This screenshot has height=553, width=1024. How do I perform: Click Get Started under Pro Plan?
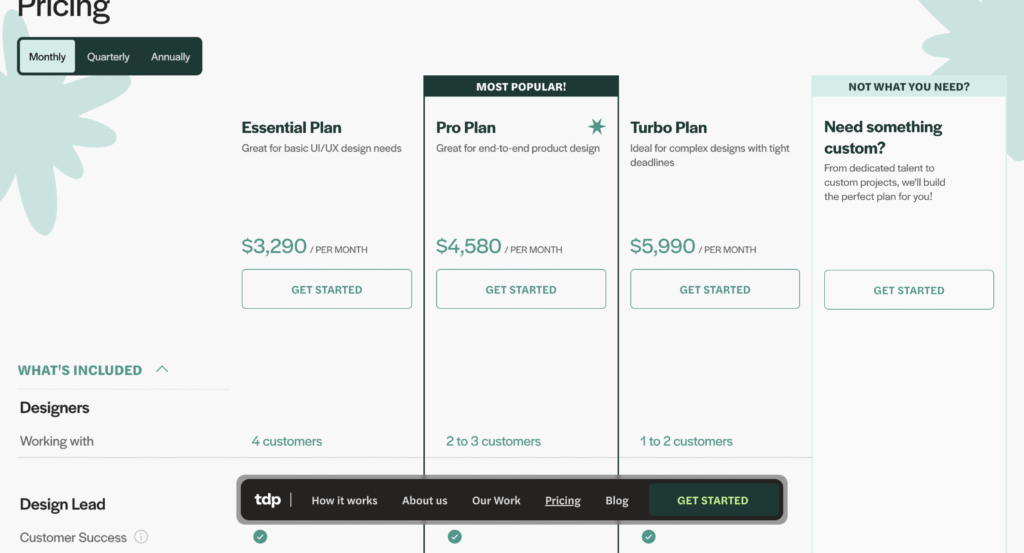click(521, 289)
